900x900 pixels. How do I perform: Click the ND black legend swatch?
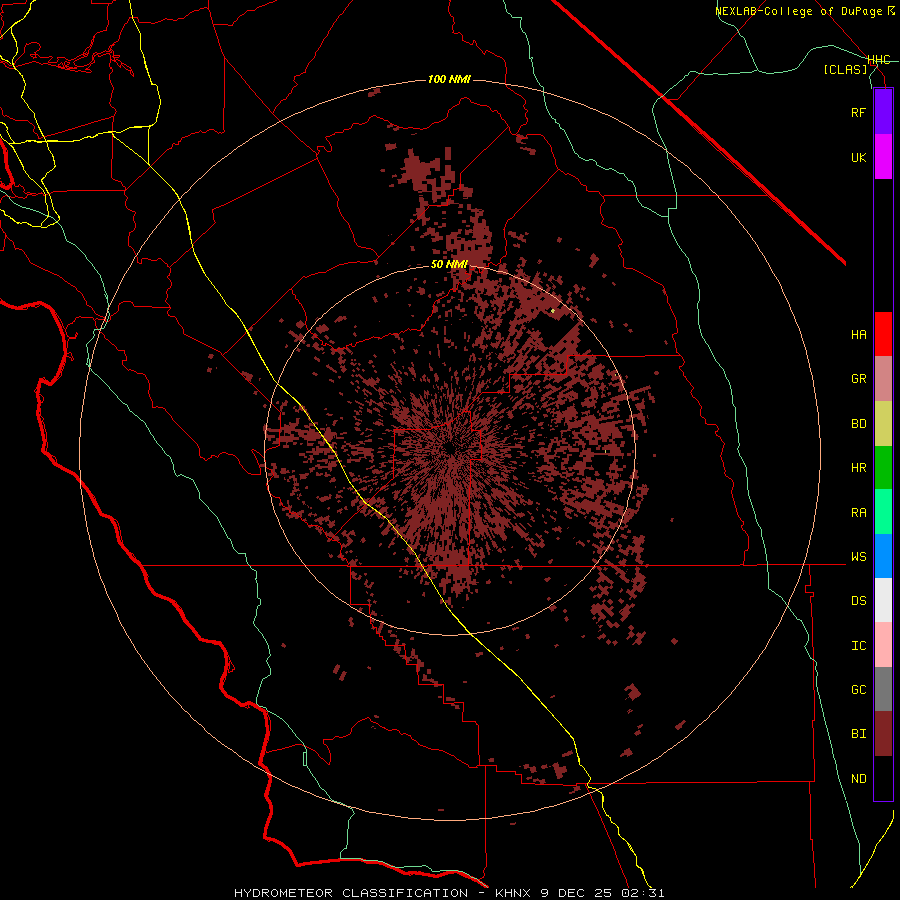pyautogui.click(x=883, y=778)
